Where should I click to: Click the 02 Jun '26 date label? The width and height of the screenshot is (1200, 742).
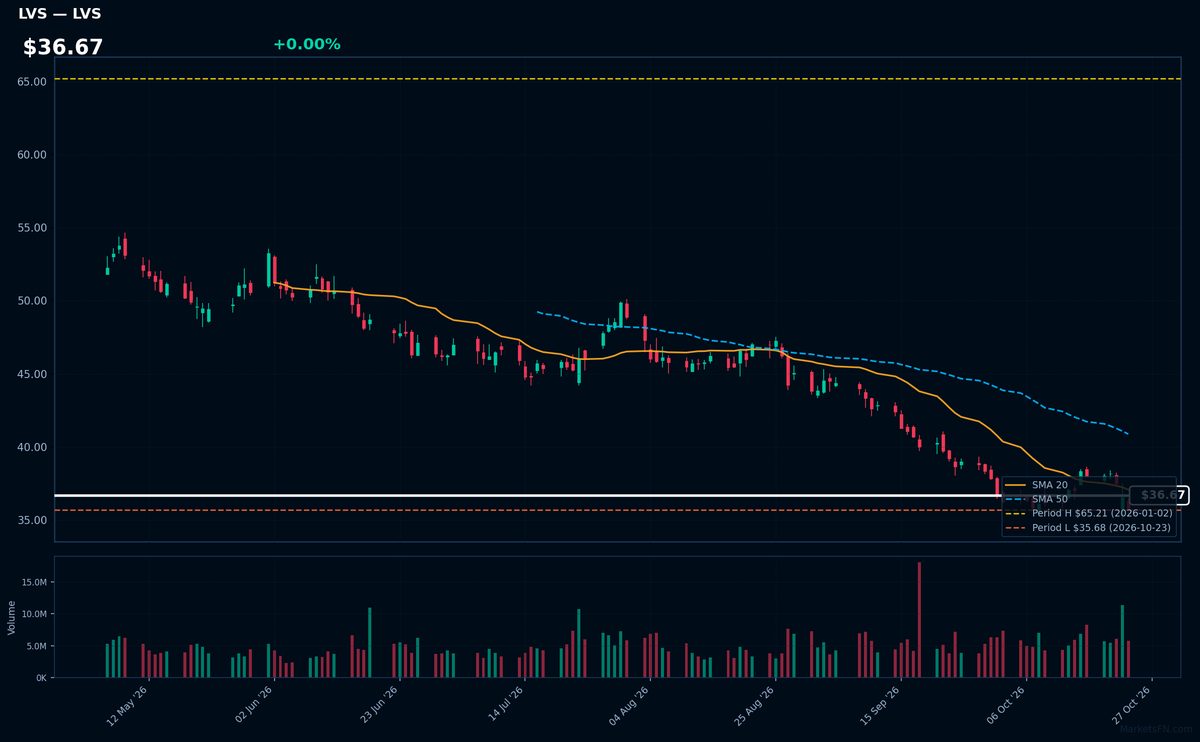[x=255, y=705]
